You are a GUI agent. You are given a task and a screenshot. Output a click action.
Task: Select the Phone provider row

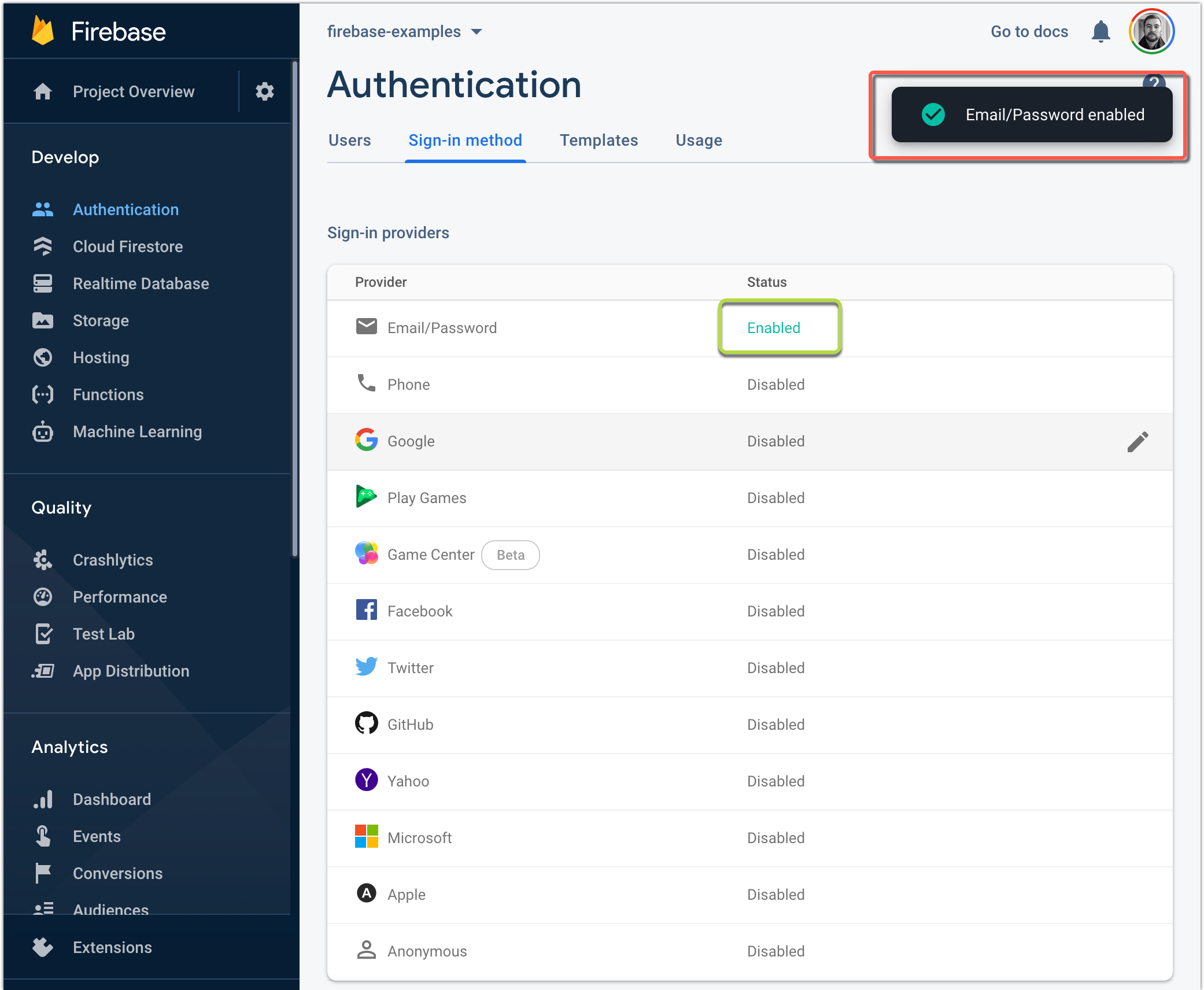[x=749, y=385]
